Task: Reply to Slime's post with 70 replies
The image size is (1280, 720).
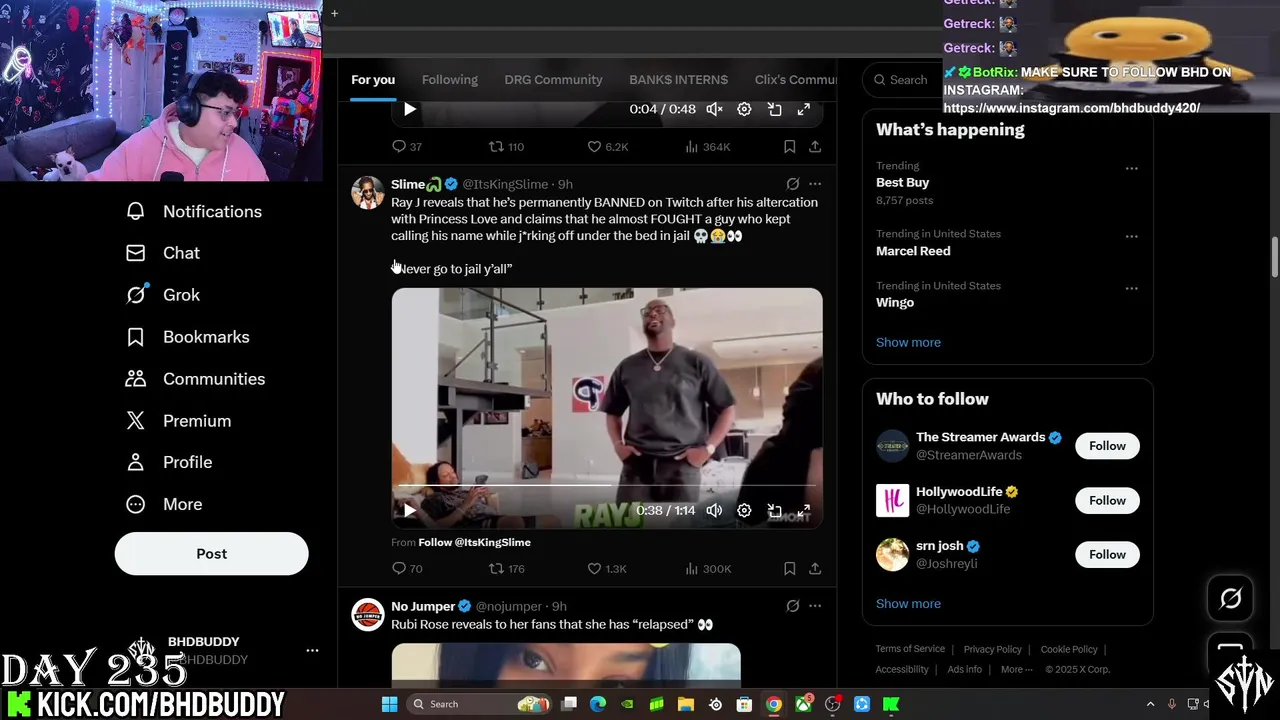Action: pos(407,568)
